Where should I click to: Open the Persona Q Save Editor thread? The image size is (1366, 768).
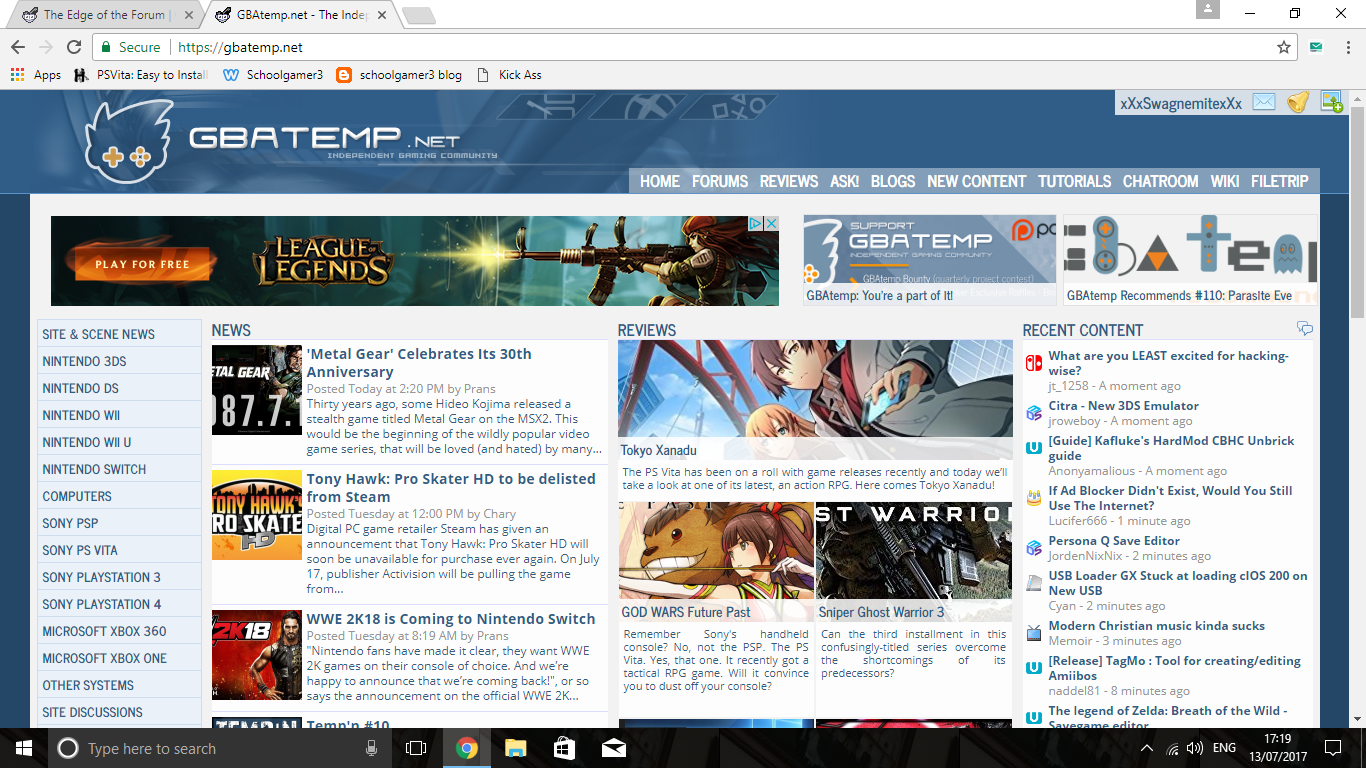tap(1114, 540)
